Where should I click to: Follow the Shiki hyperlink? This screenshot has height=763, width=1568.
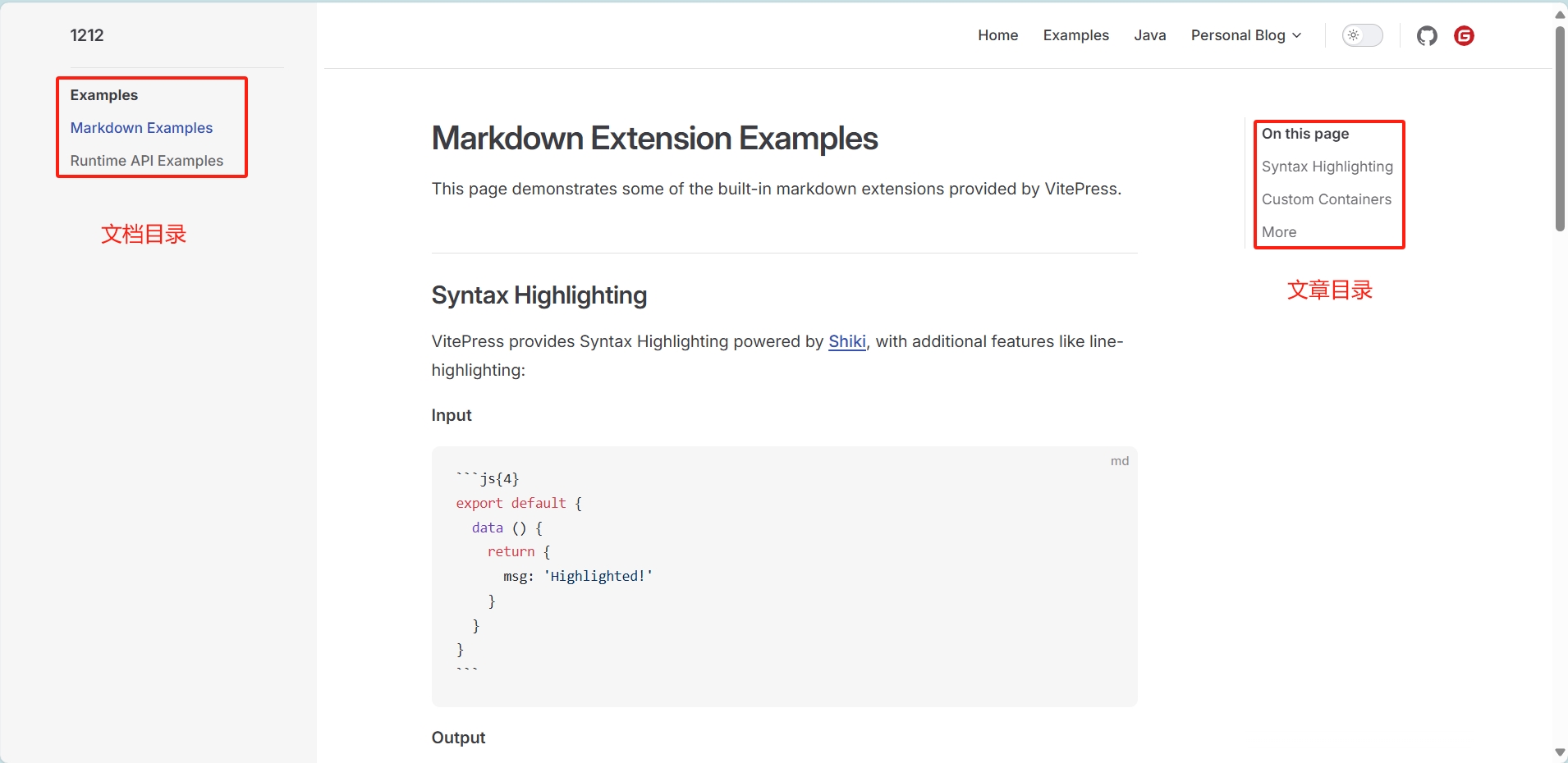[846, 341]
